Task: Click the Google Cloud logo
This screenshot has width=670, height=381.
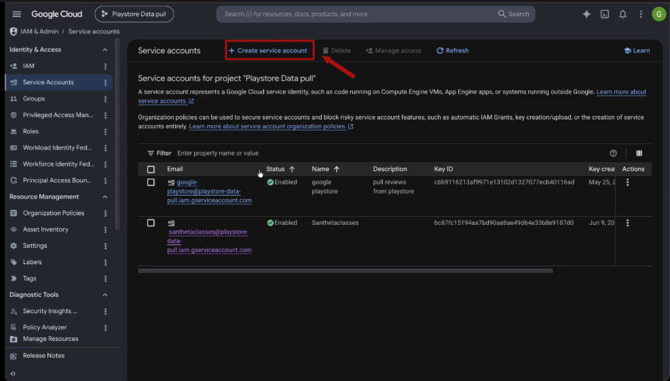Action: point(56,14)
